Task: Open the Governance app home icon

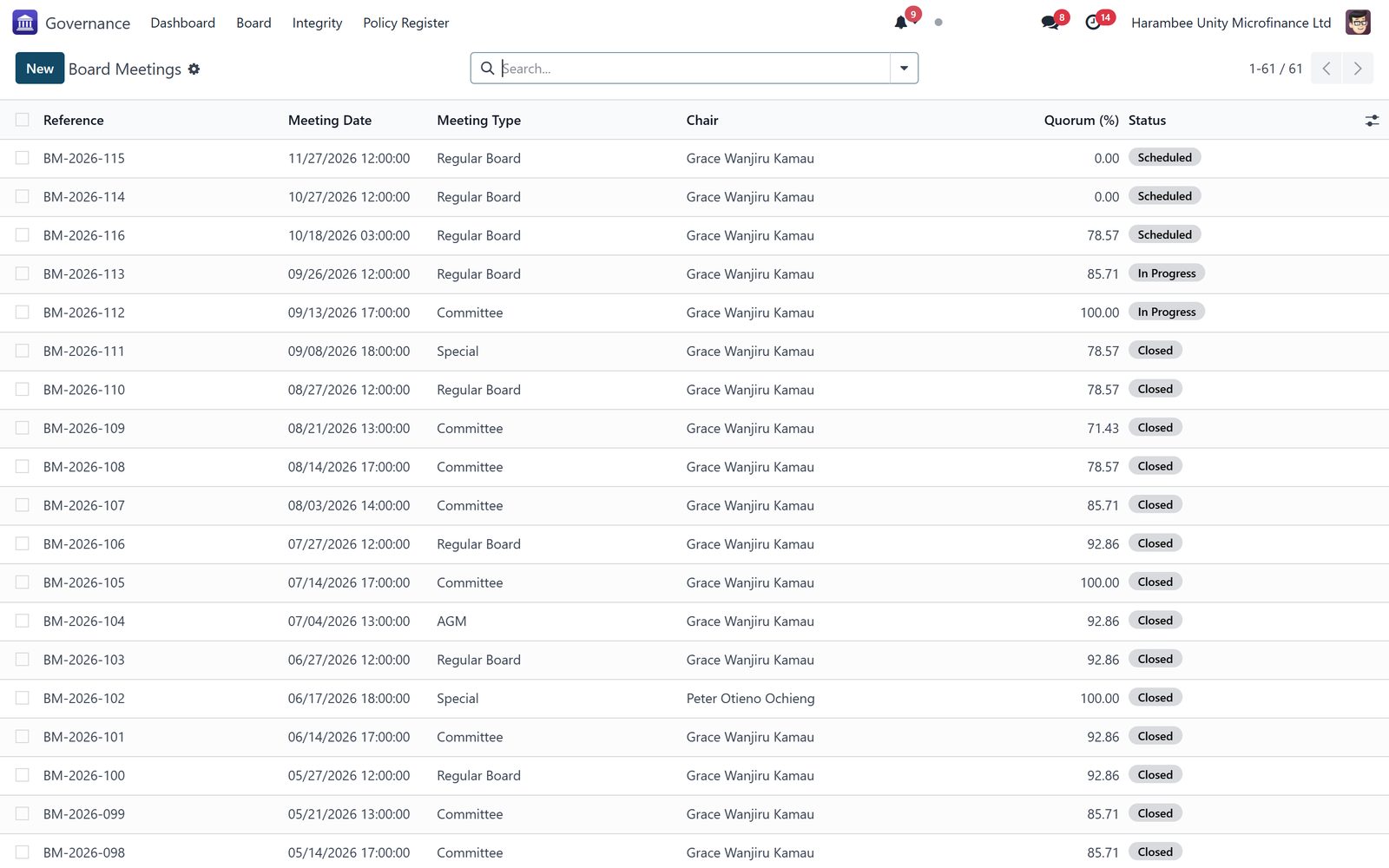Action: (25, 23)
